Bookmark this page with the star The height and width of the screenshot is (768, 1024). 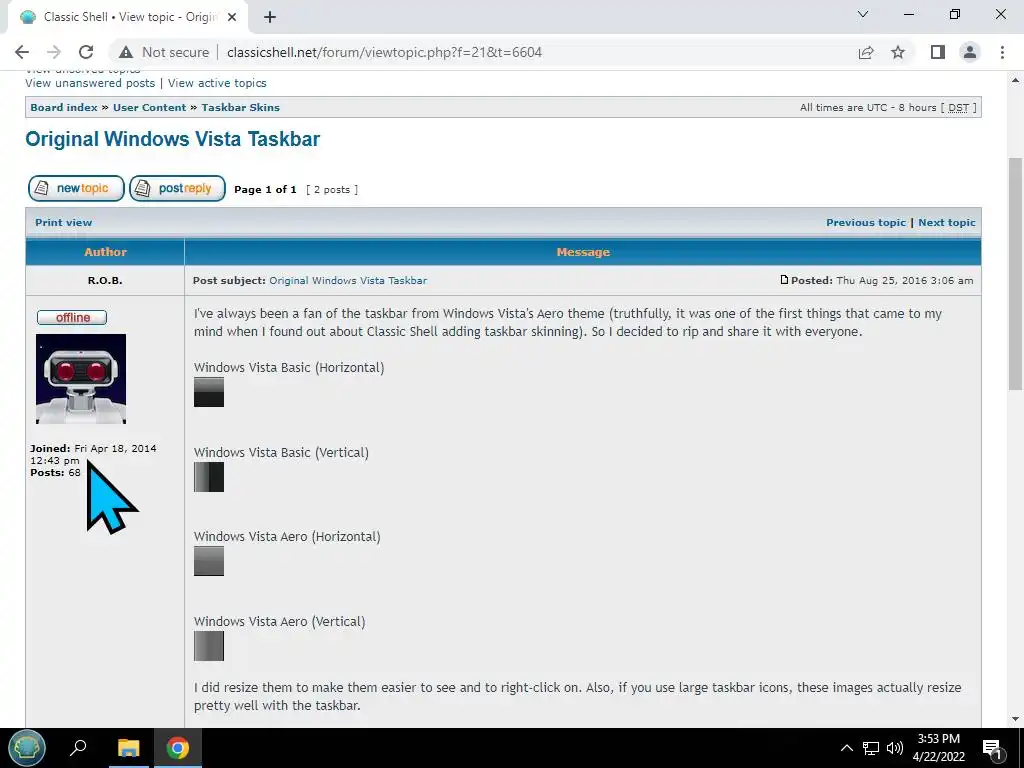[898, 52]
